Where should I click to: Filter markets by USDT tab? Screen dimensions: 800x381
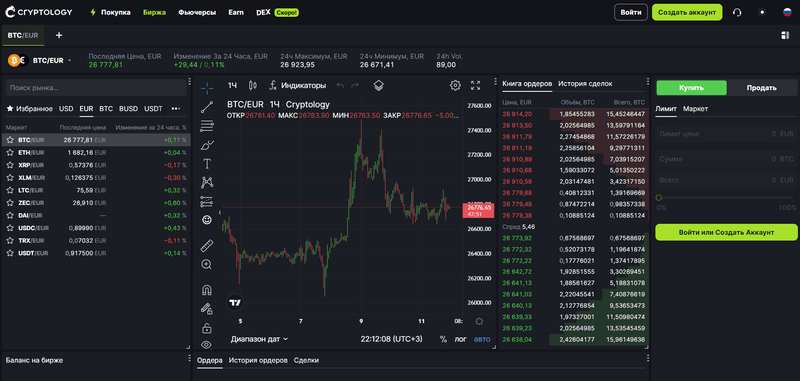click(x=153, y=109)
